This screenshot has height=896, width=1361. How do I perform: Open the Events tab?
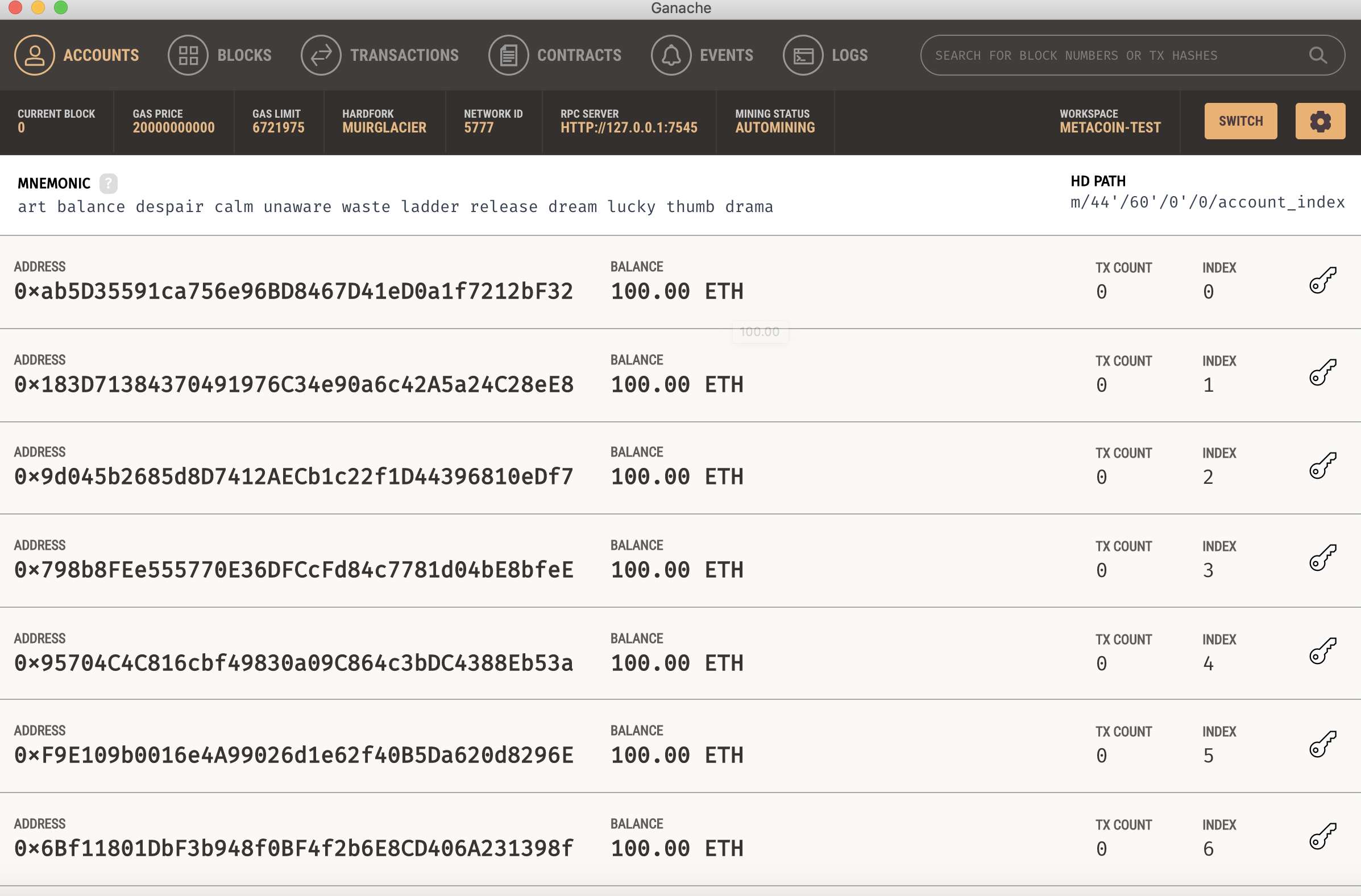pos(702,55)
